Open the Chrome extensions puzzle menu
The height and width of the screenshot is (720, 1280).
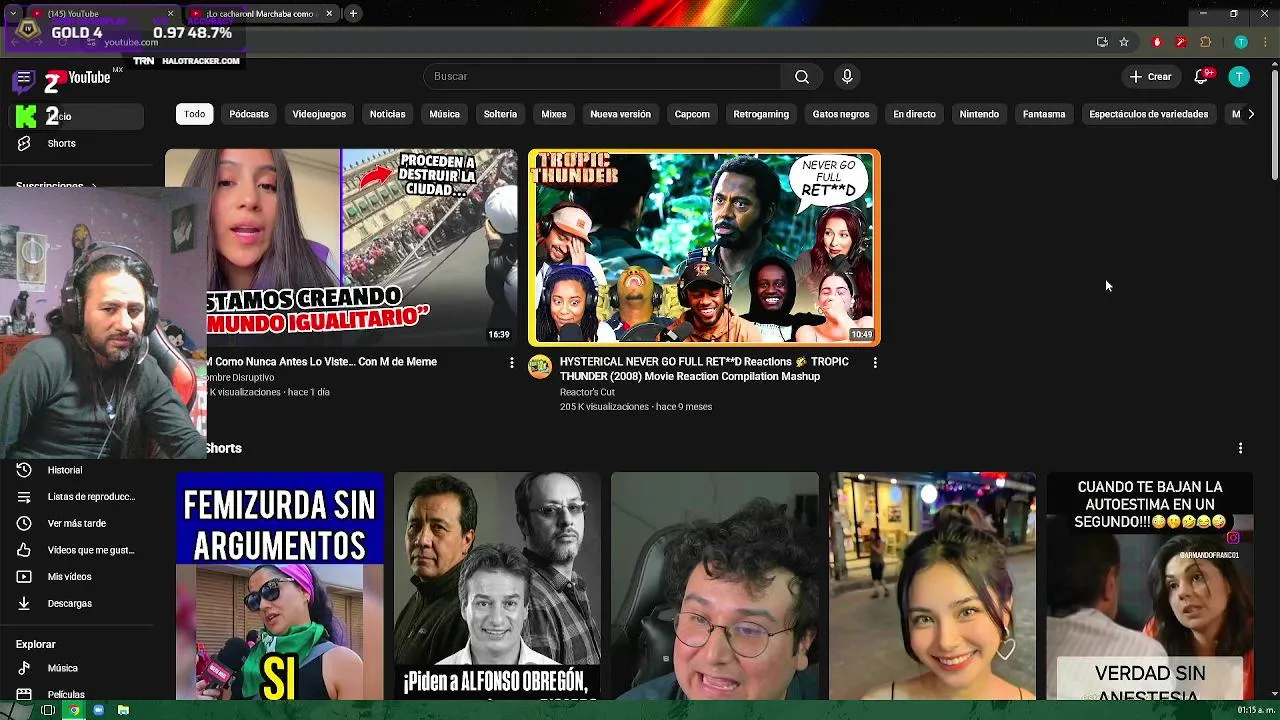point(1205,42)
